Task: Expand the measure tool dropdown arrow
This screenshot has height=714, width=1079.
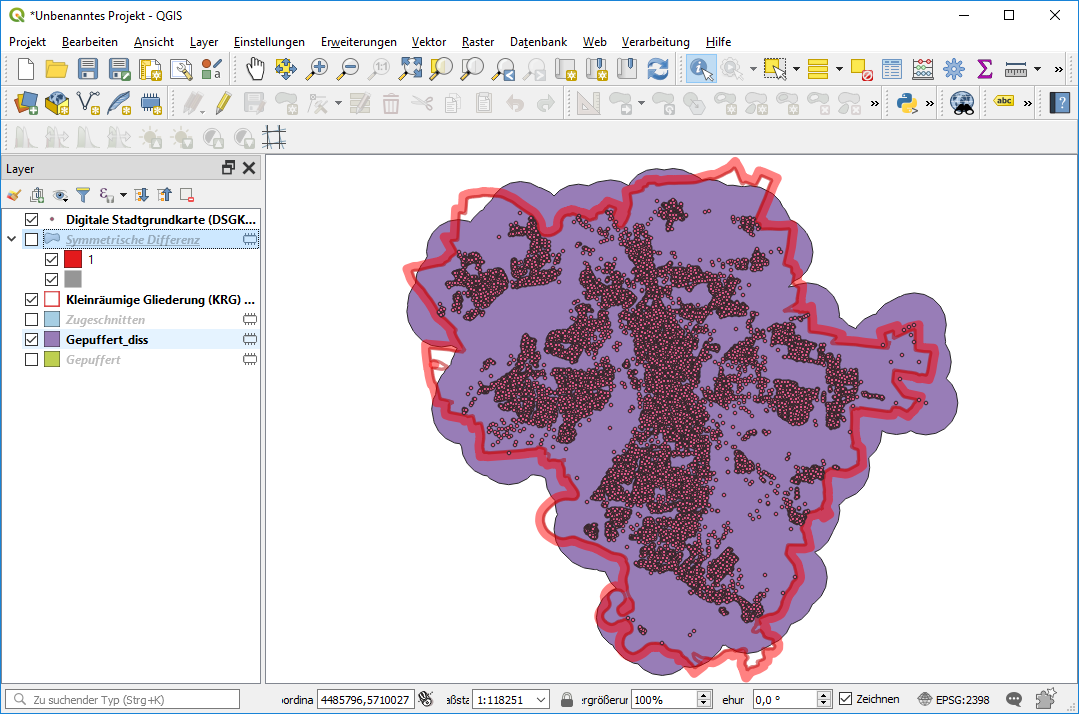Action: pyautogui.click(x=1037, y=69)
